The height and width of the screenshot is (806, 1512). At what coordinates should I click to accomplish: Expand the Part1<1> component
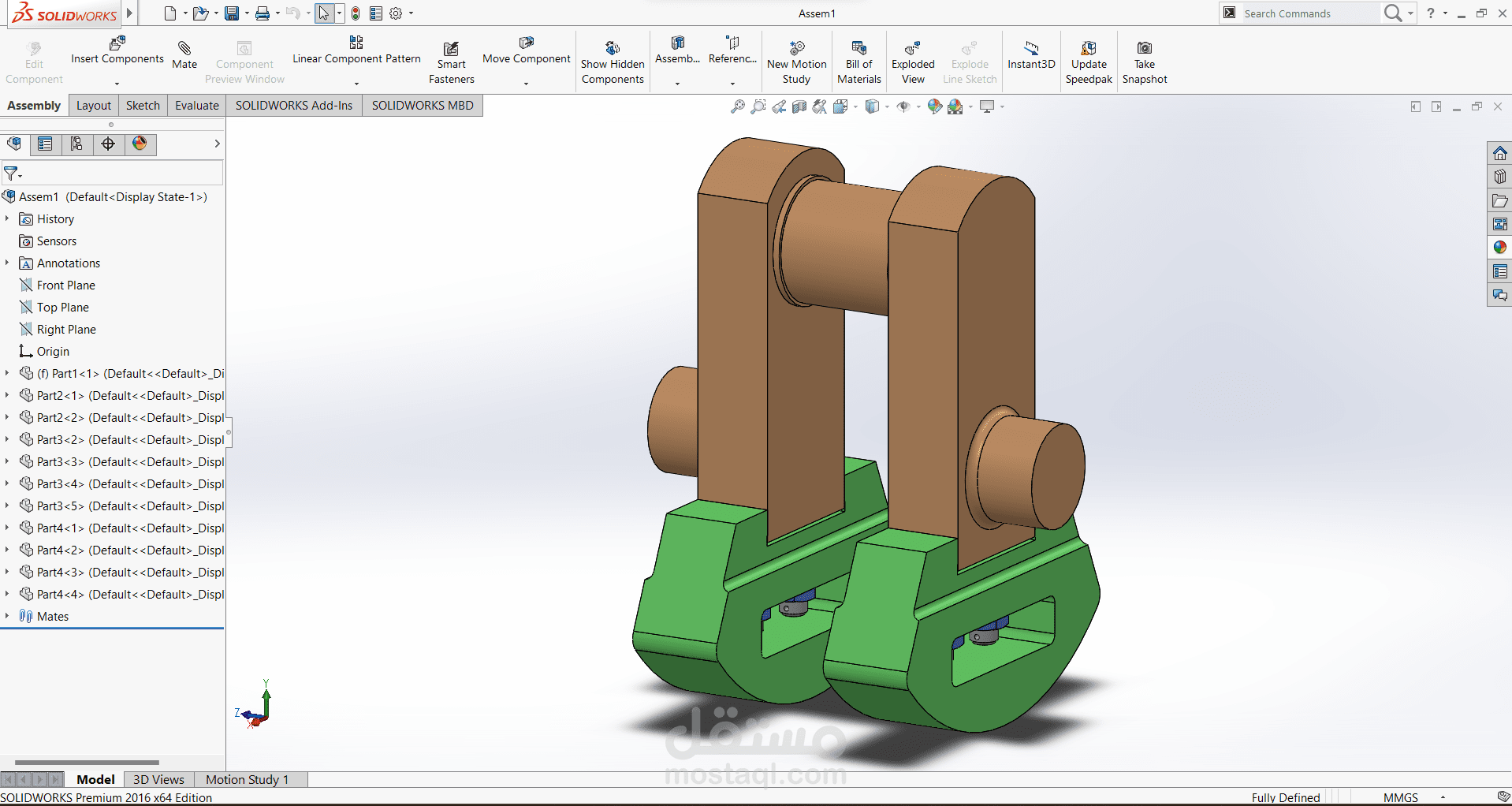point(7,373)
